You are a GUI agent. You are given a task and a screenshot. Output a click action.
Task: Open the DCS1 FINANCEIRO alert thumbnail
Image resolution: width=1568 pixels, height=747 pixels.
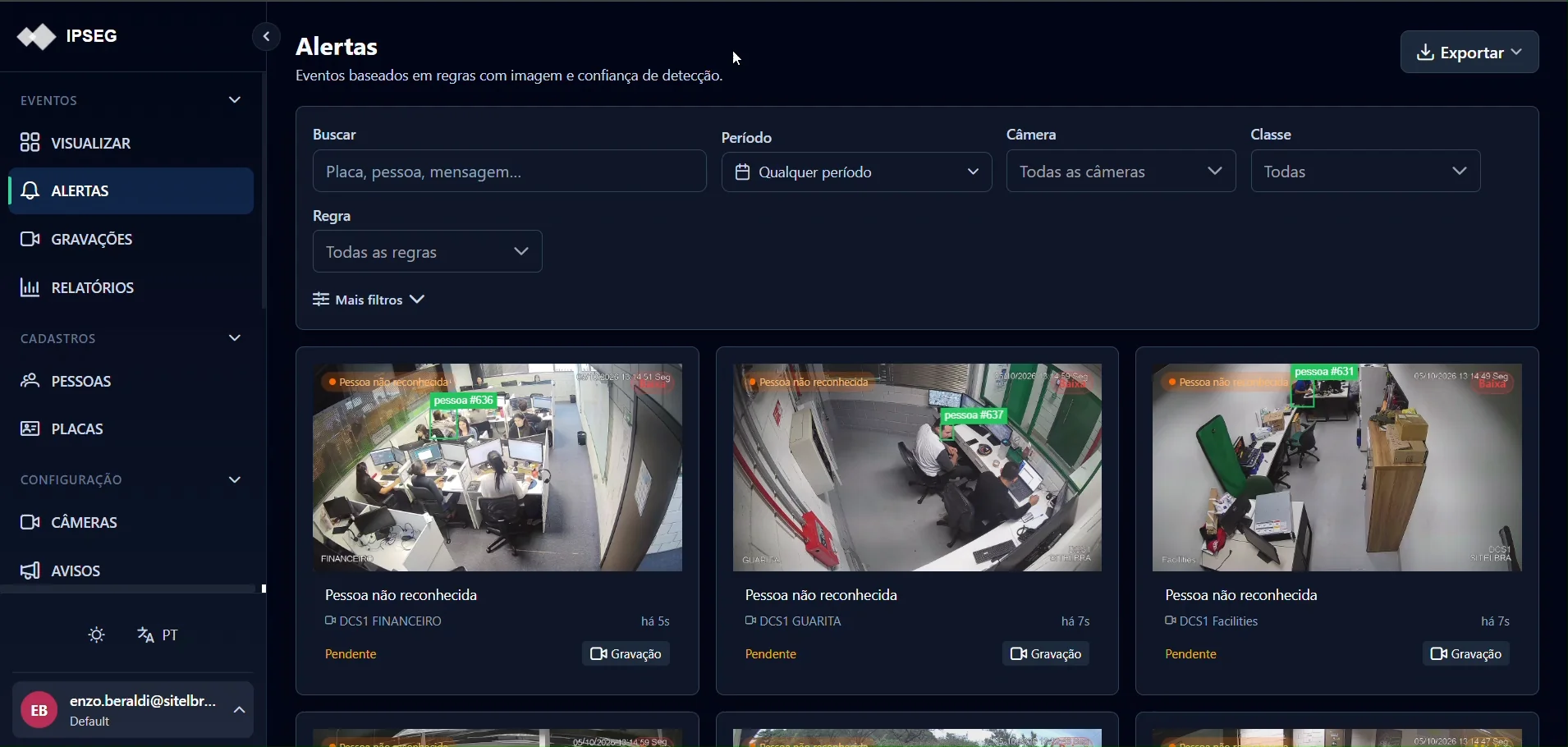click(497, 468)
